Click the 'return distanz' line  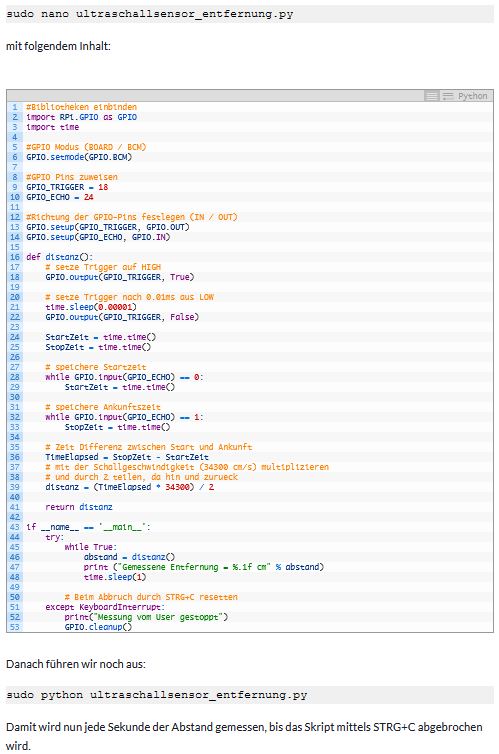tap(79, 507)
